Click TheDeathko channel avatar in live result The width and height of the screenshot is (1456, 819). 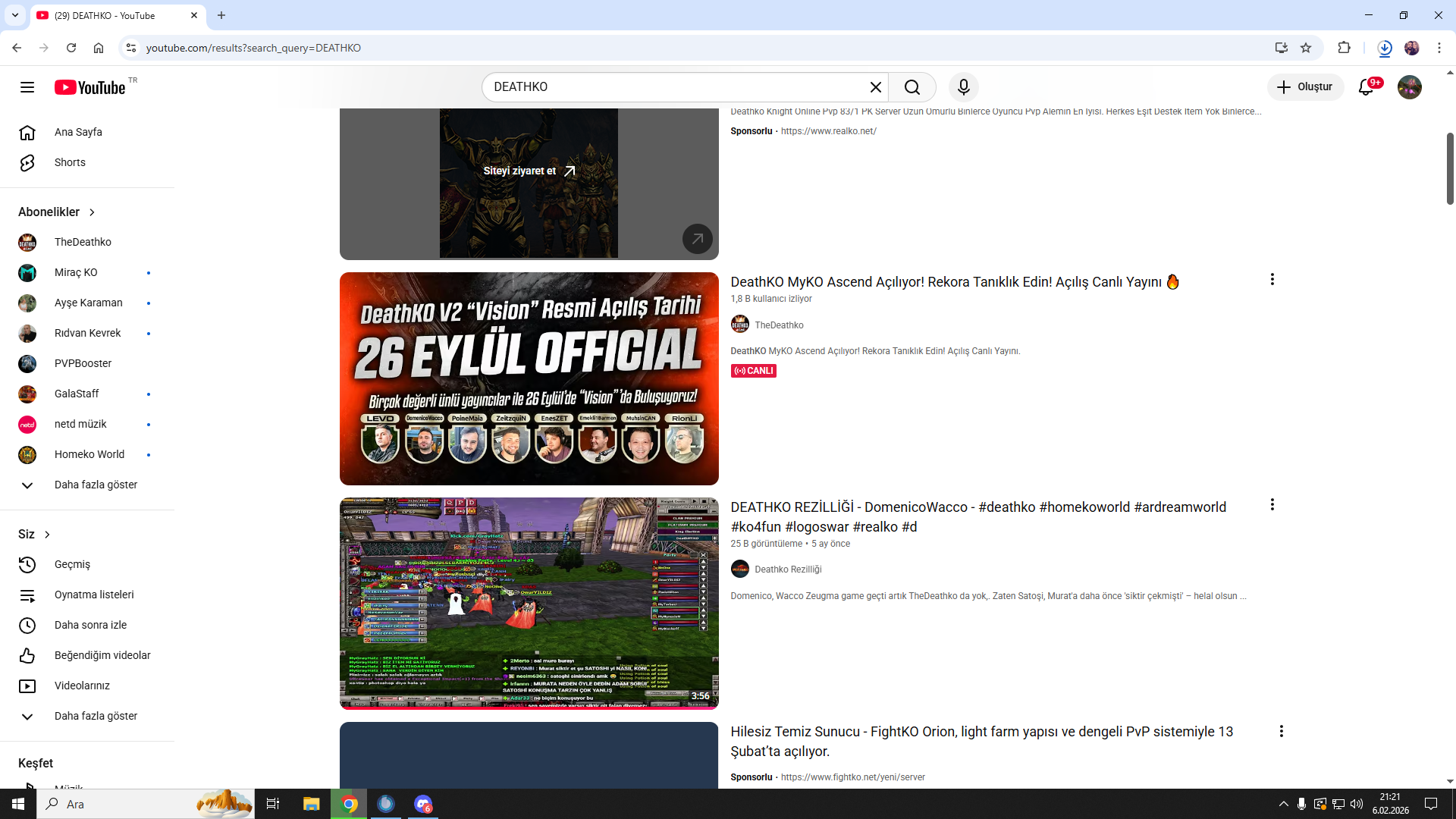point(740,325)
